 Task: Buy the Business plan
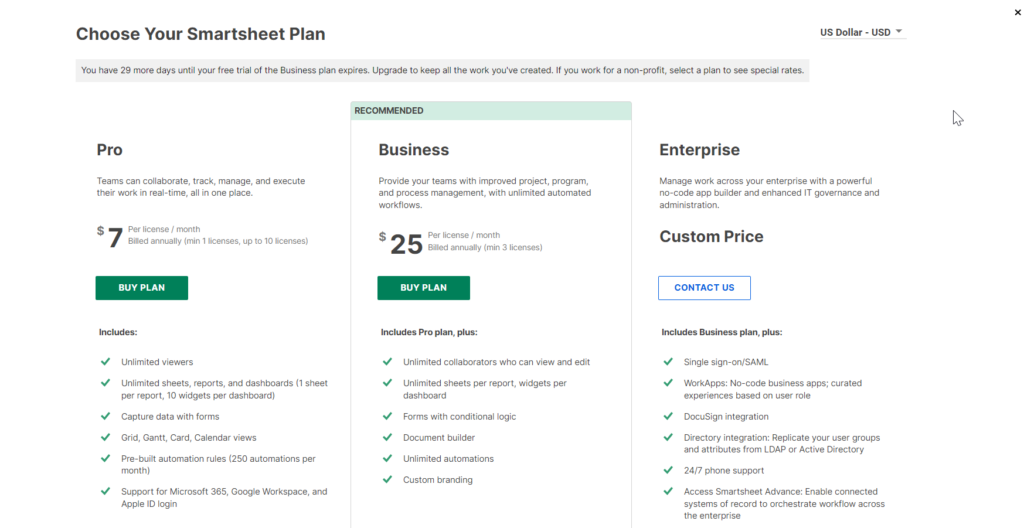tap(423, 288)
